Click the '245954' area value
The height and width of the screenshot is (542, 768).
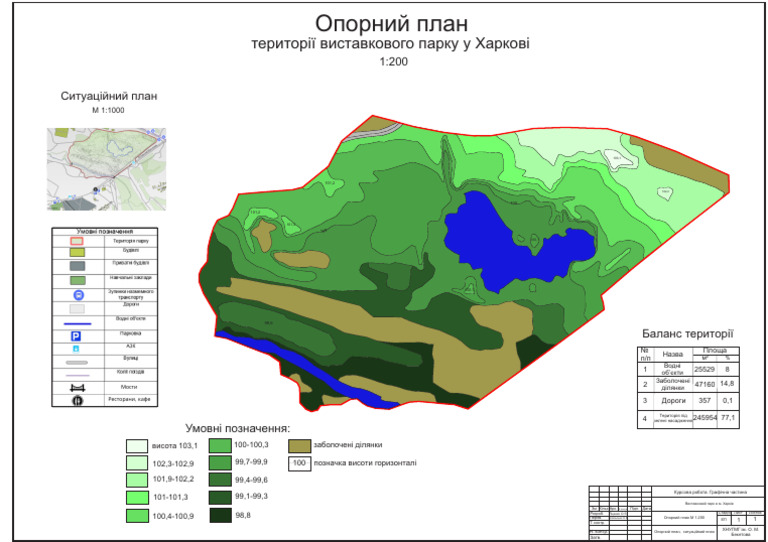tap(705, 418)
